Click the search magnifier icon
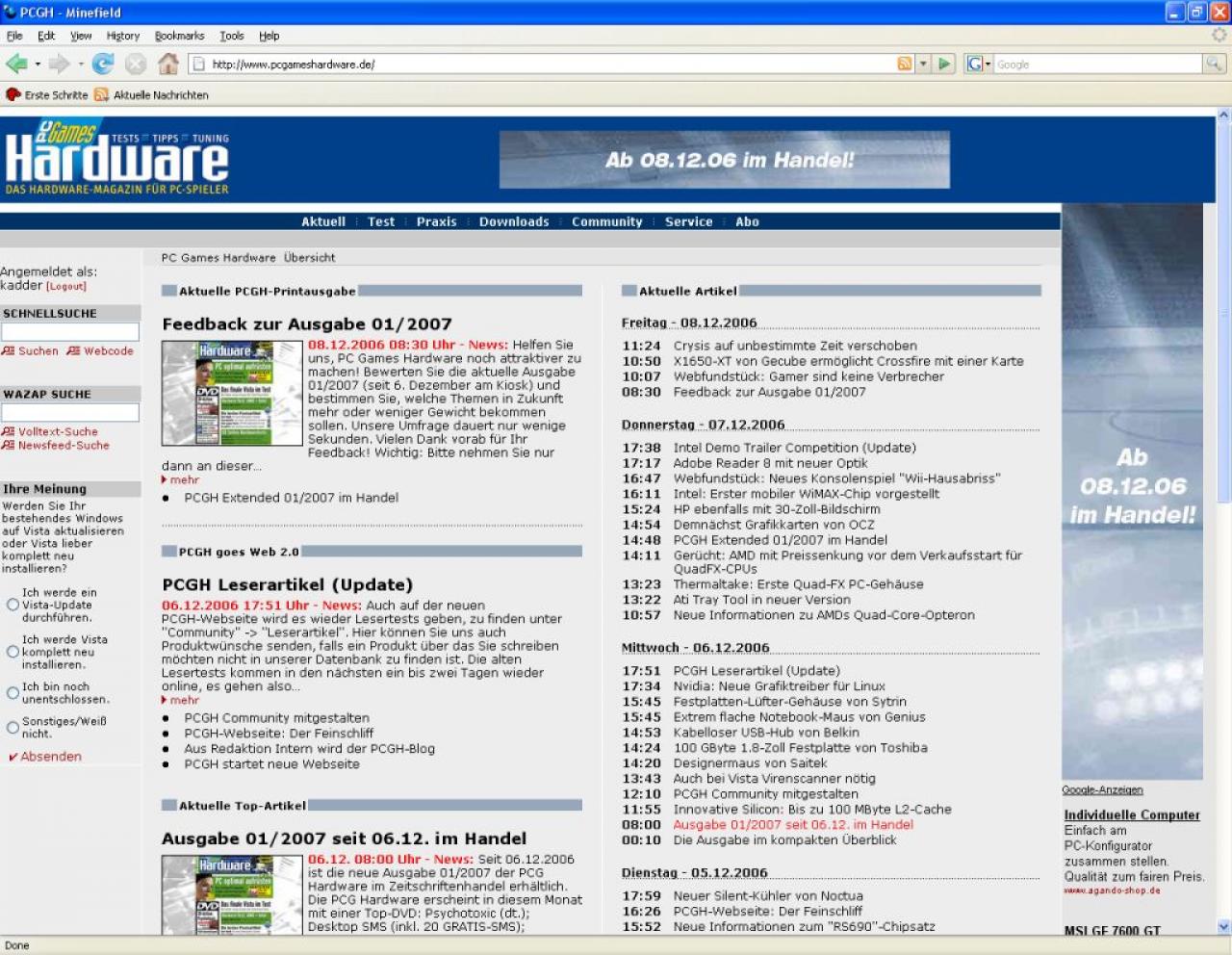 [1215, 65]
